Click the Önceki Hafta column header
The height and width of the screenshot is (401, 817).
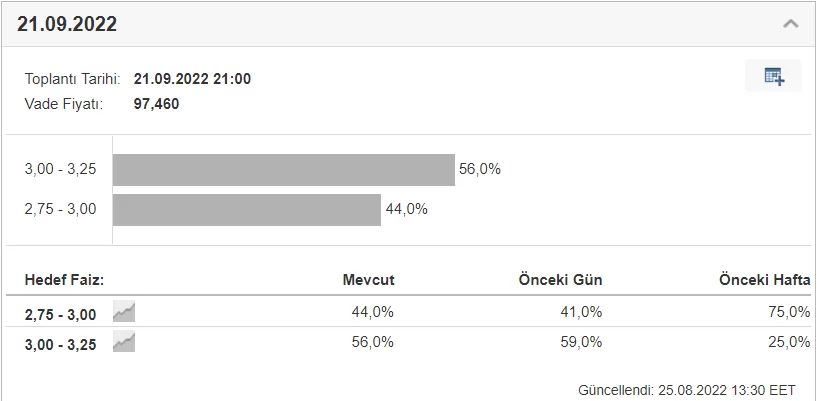tap(763, 280)
